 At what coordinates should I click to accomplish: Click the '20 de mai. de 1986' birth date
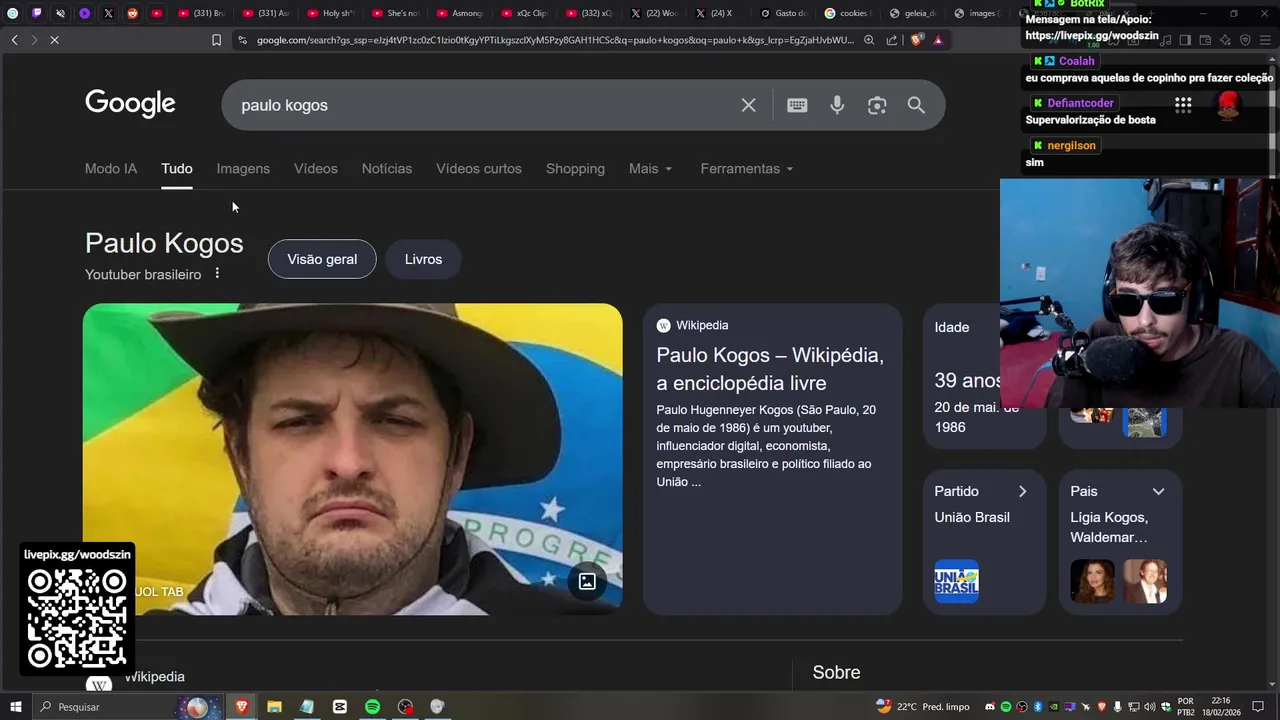point(977,417)
